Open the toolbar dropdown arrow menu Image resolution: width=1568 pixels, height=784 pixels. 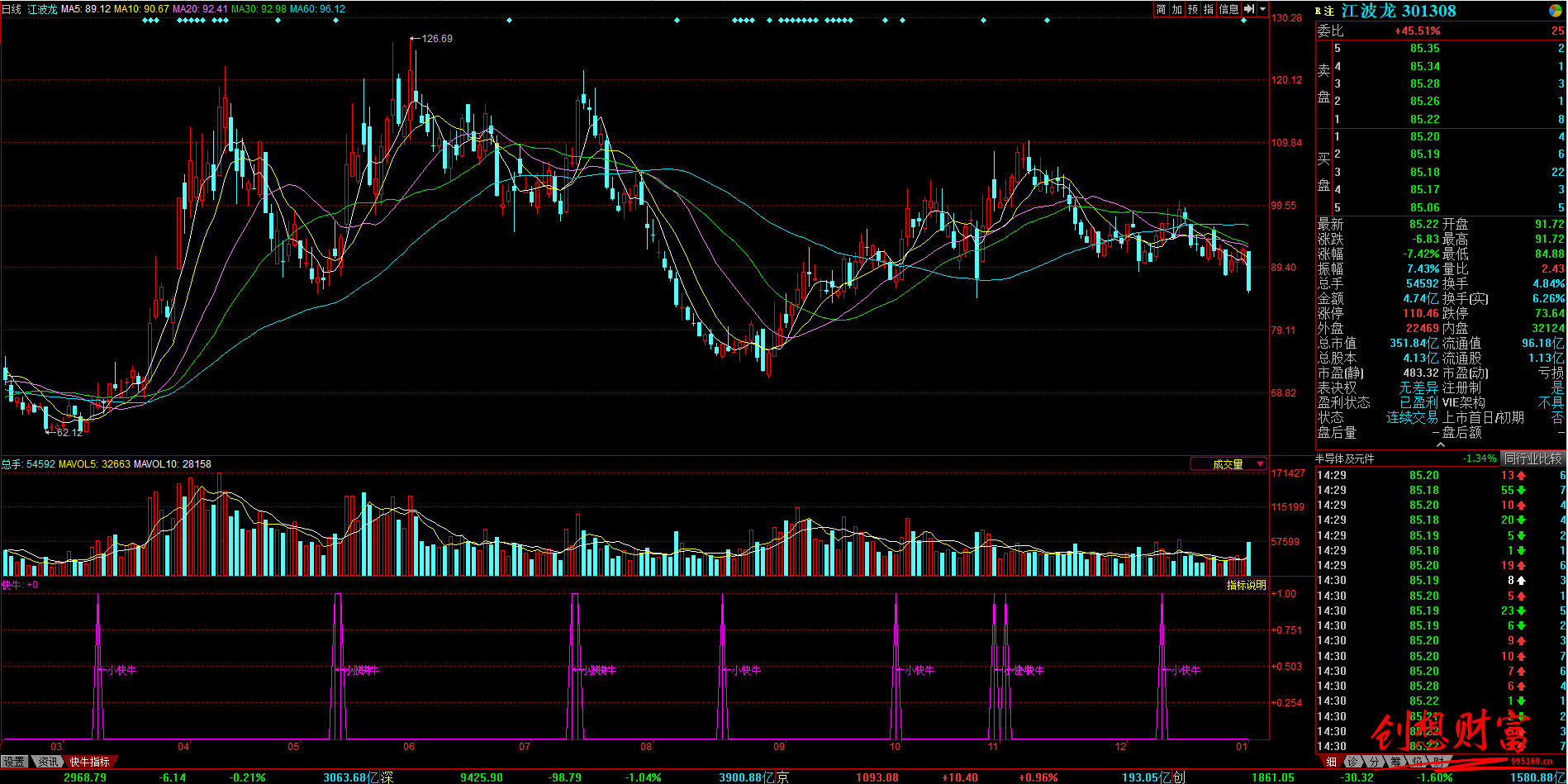tap(1262, 9)
